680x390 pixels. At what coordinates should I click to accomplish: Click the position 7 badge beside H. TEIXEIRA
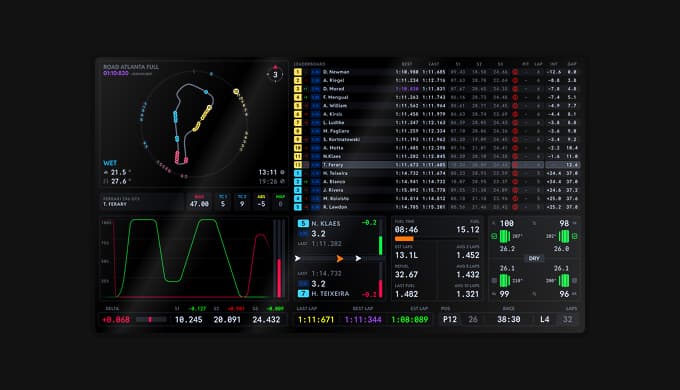point(303,294)
